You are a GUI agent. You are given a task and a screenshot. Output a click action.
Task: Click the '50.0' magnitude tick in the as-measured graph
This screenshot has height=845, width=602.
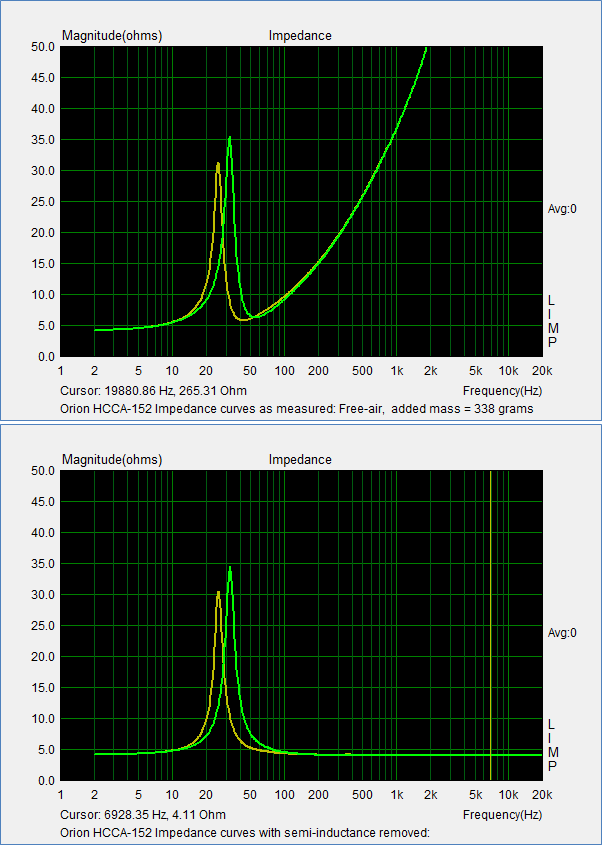pos(44,47)
